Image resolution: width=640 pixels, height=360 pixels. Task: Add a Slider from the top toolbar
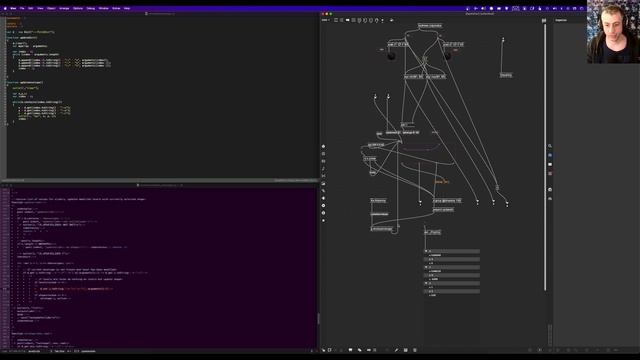[x=371, y=20]
